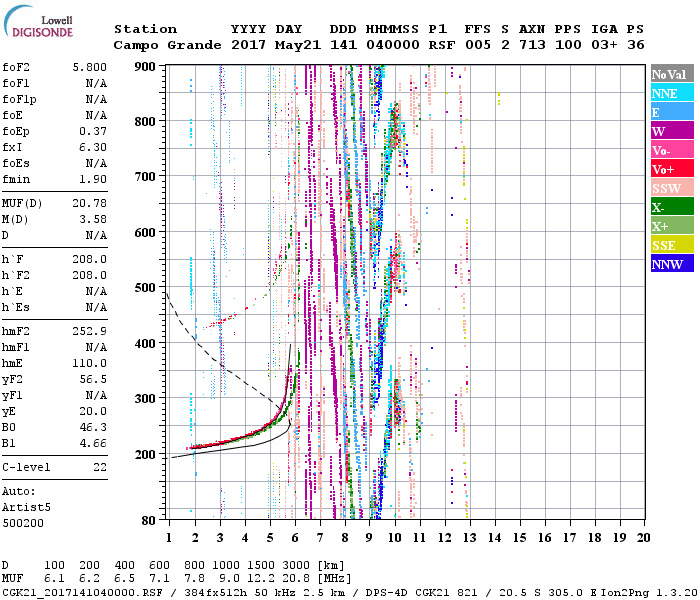The width and height of the screenshot is (700, 600).
Task: Click the fxI value 6.30
Action: (93, 148)
